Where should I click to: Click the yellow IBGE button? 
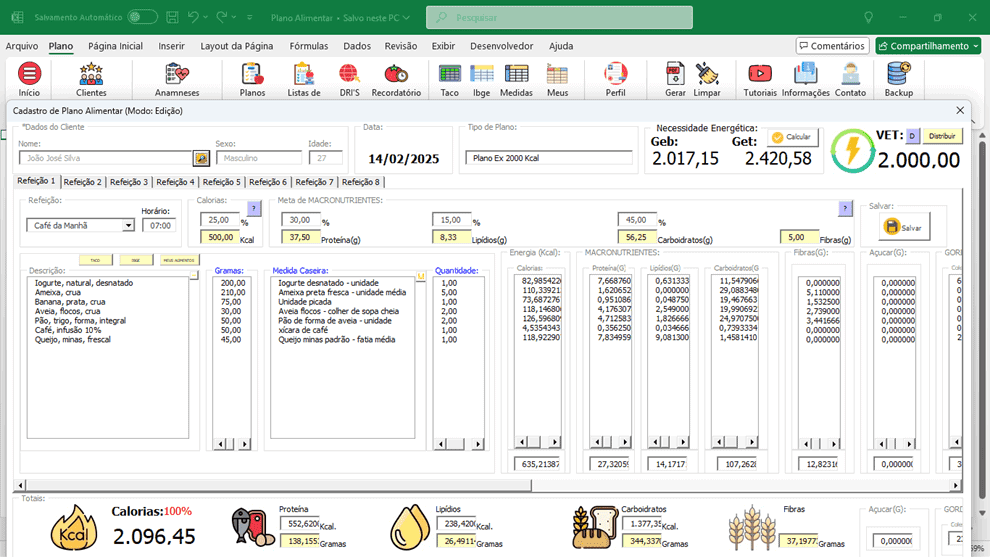click(x=136, y=260)
